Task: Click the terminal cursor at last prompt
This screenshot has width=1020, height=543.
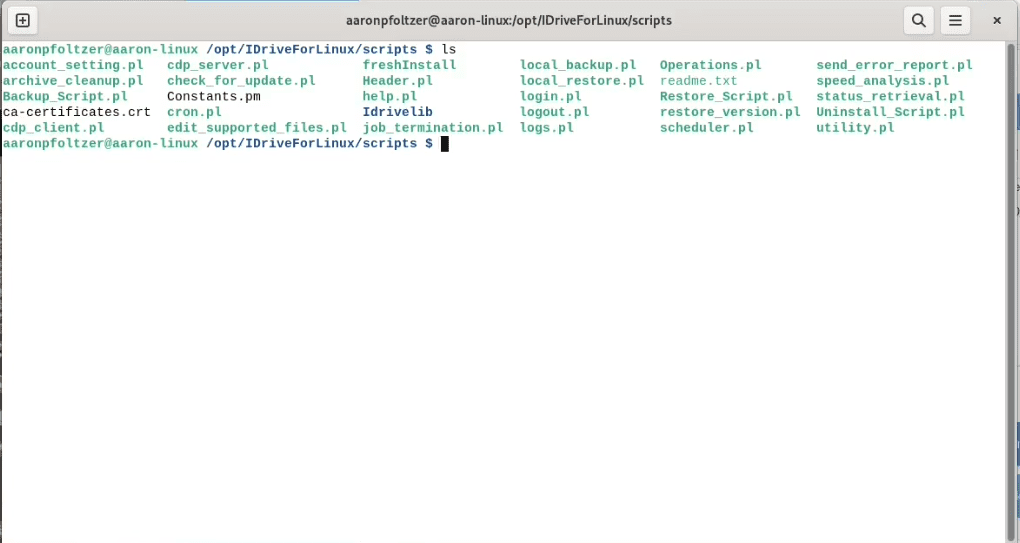Action: 445,144
